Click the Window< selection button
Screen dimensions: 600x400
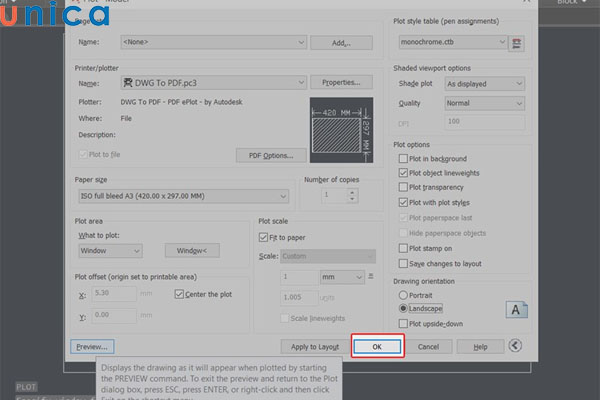tap(191, 250)
